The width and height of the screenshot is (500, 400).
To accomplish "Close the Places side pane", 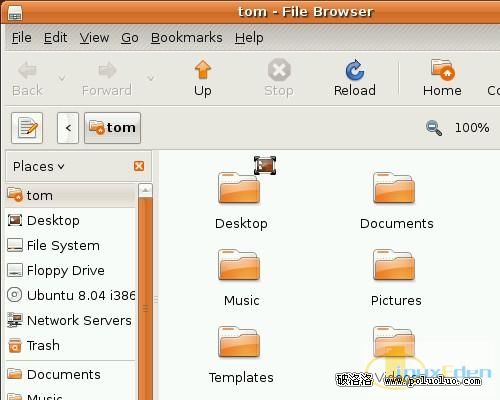I will pyautogui.click(x=139, y=166).
